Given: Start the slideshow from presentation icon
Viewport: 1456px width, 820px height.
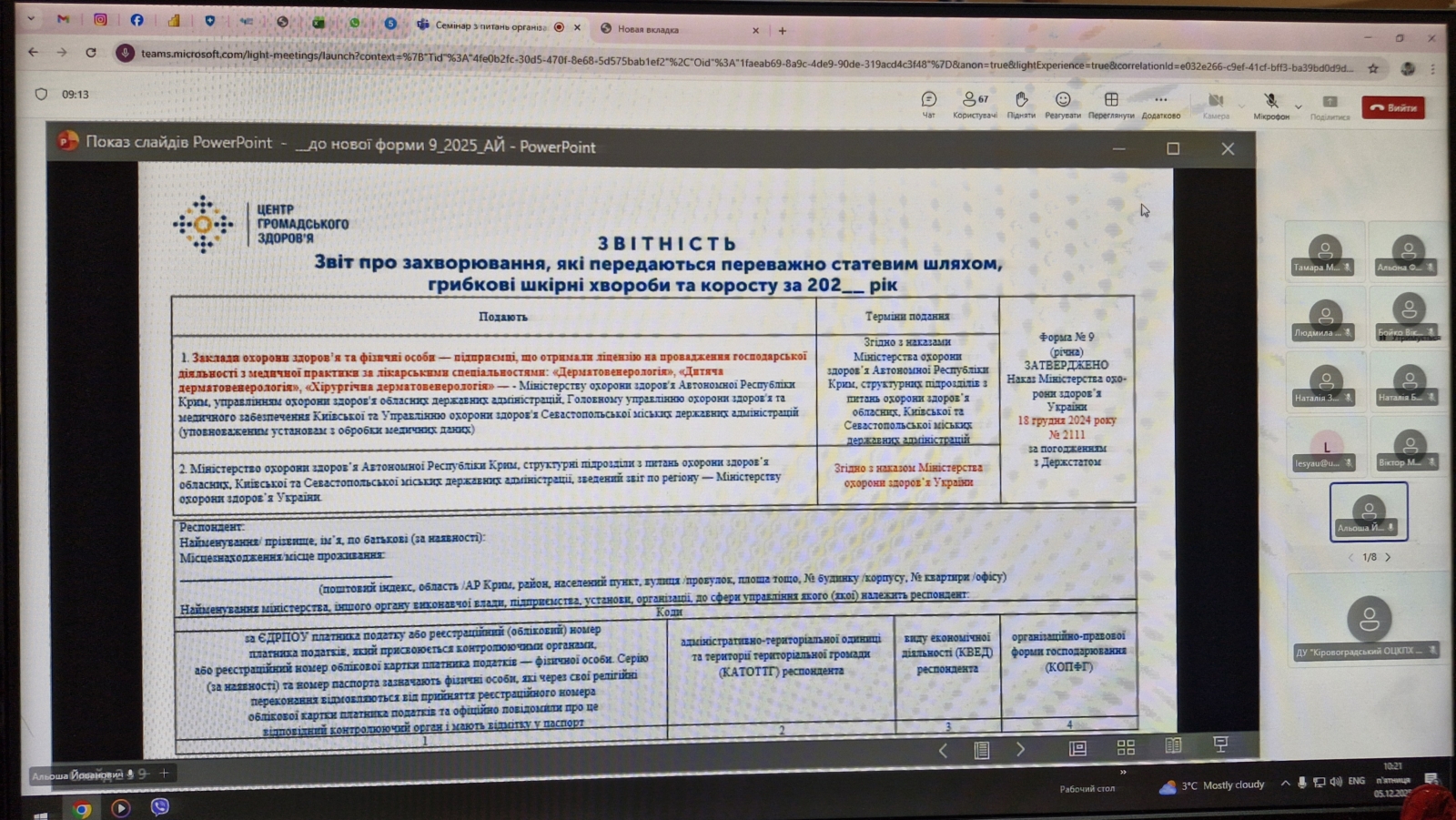Looking at the screenshot, I should (x=1221, y=744).
